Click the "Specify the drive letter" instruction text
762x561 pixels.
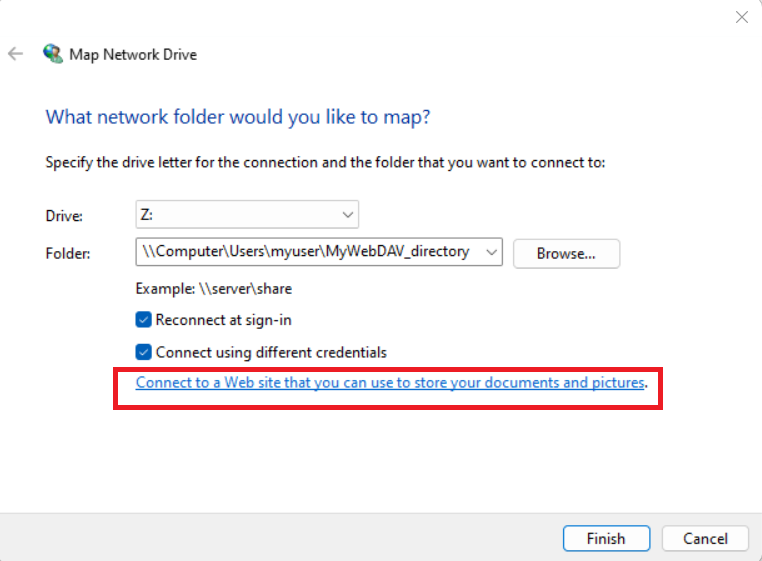tap(325, 162)
